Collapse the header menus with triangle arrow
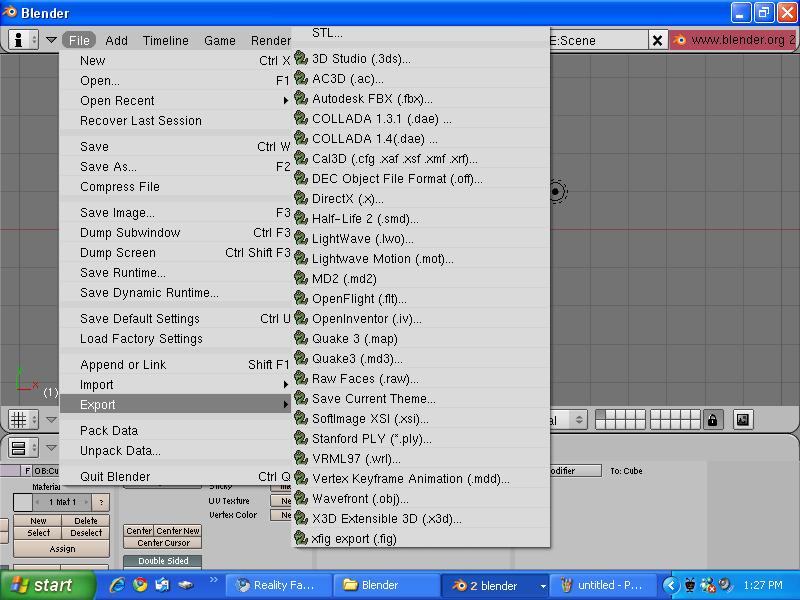The image size is (800, 600). [51, 40]
